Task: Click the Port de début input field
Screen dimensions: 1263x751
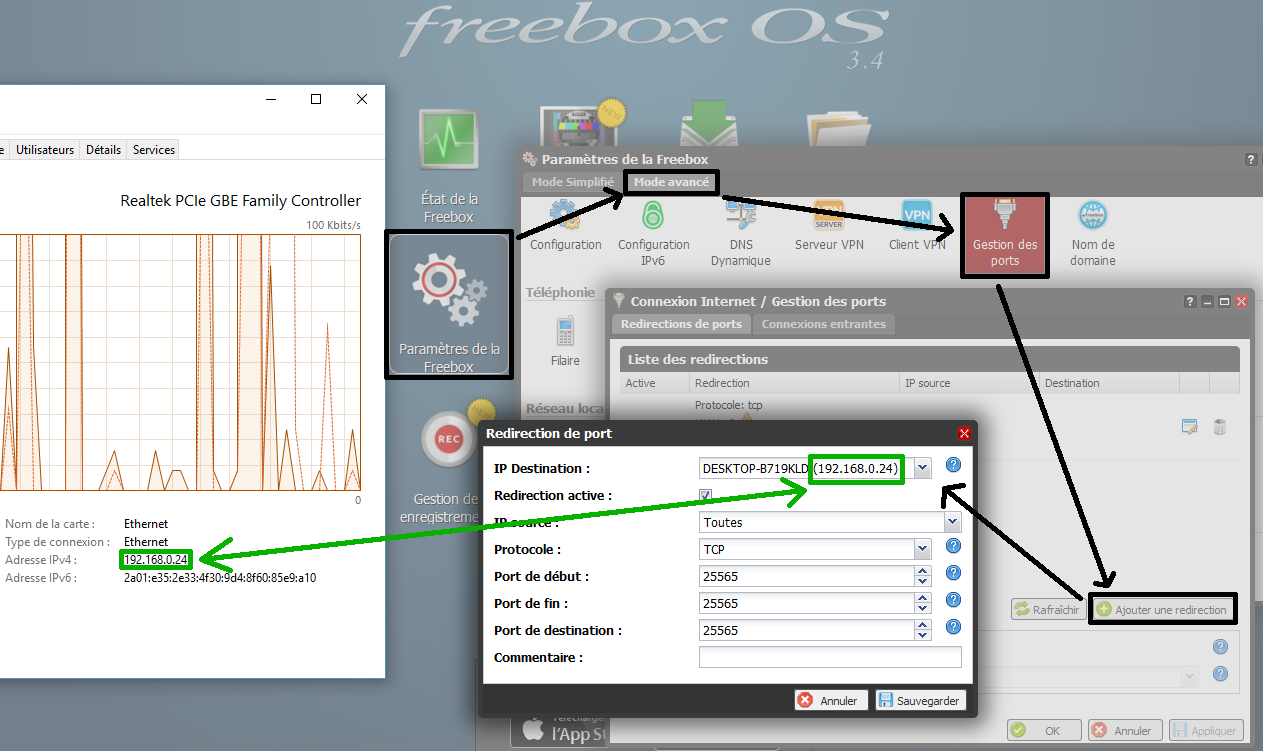Action: [x=807, y=576]
